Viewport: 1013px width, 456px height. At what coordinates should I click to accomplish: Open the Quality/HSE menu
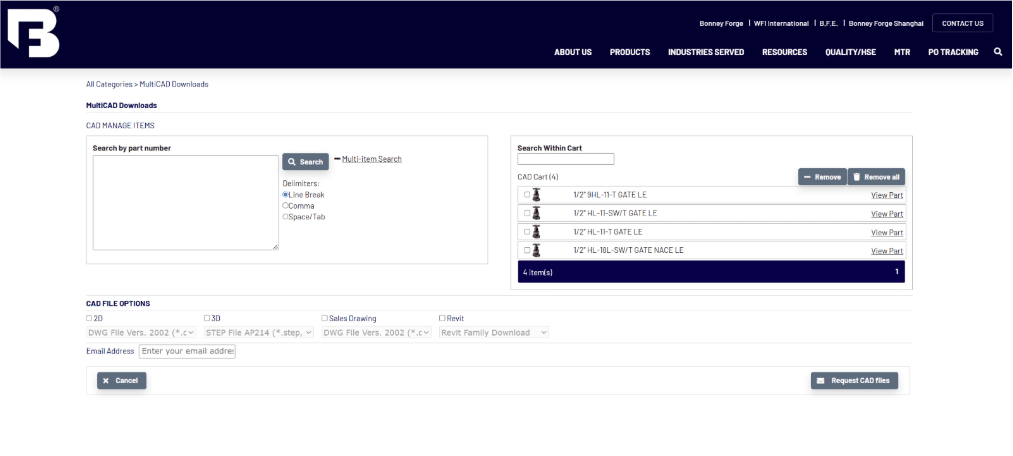click(851, 52)
